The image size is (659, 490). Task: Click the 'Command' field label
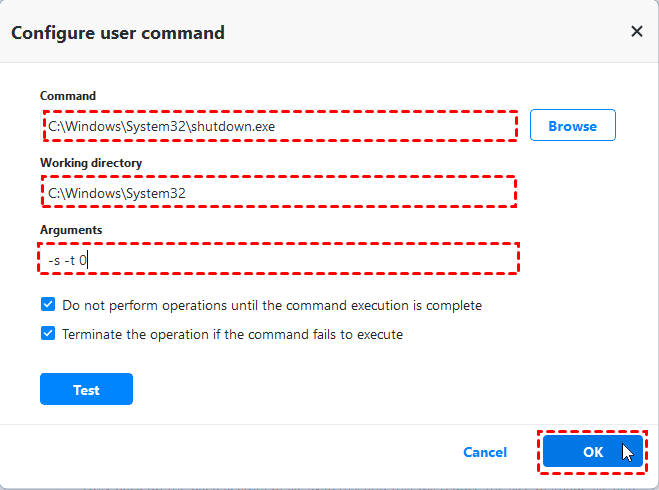[68, 96]
